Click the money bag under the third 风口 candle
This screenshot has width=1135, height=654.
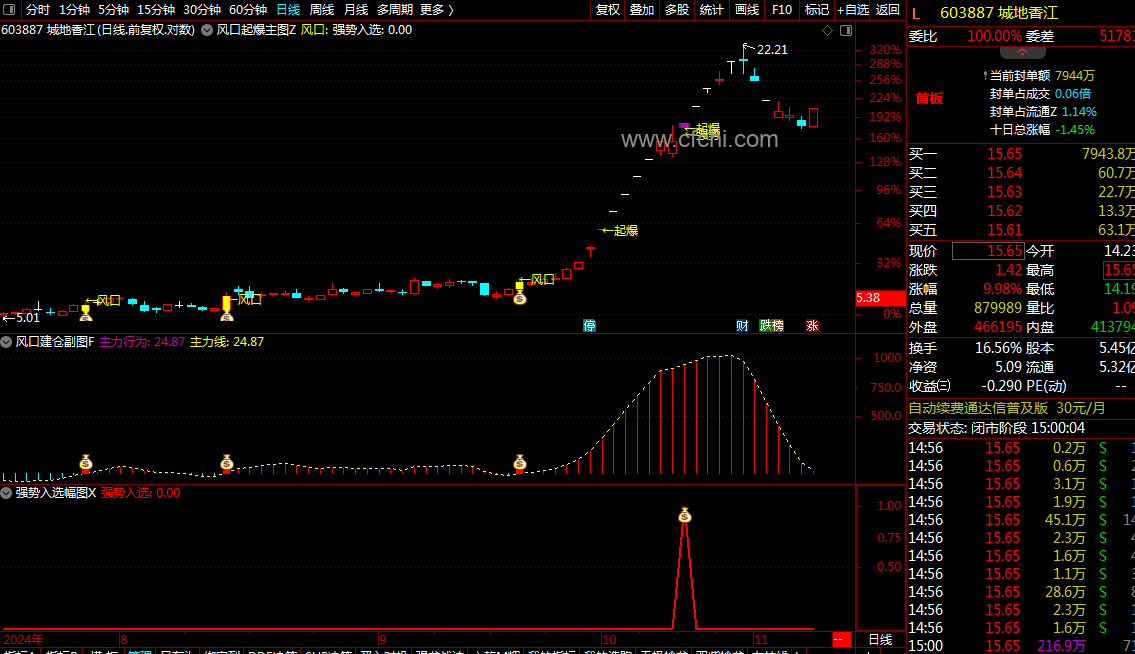tap(520, 296)
